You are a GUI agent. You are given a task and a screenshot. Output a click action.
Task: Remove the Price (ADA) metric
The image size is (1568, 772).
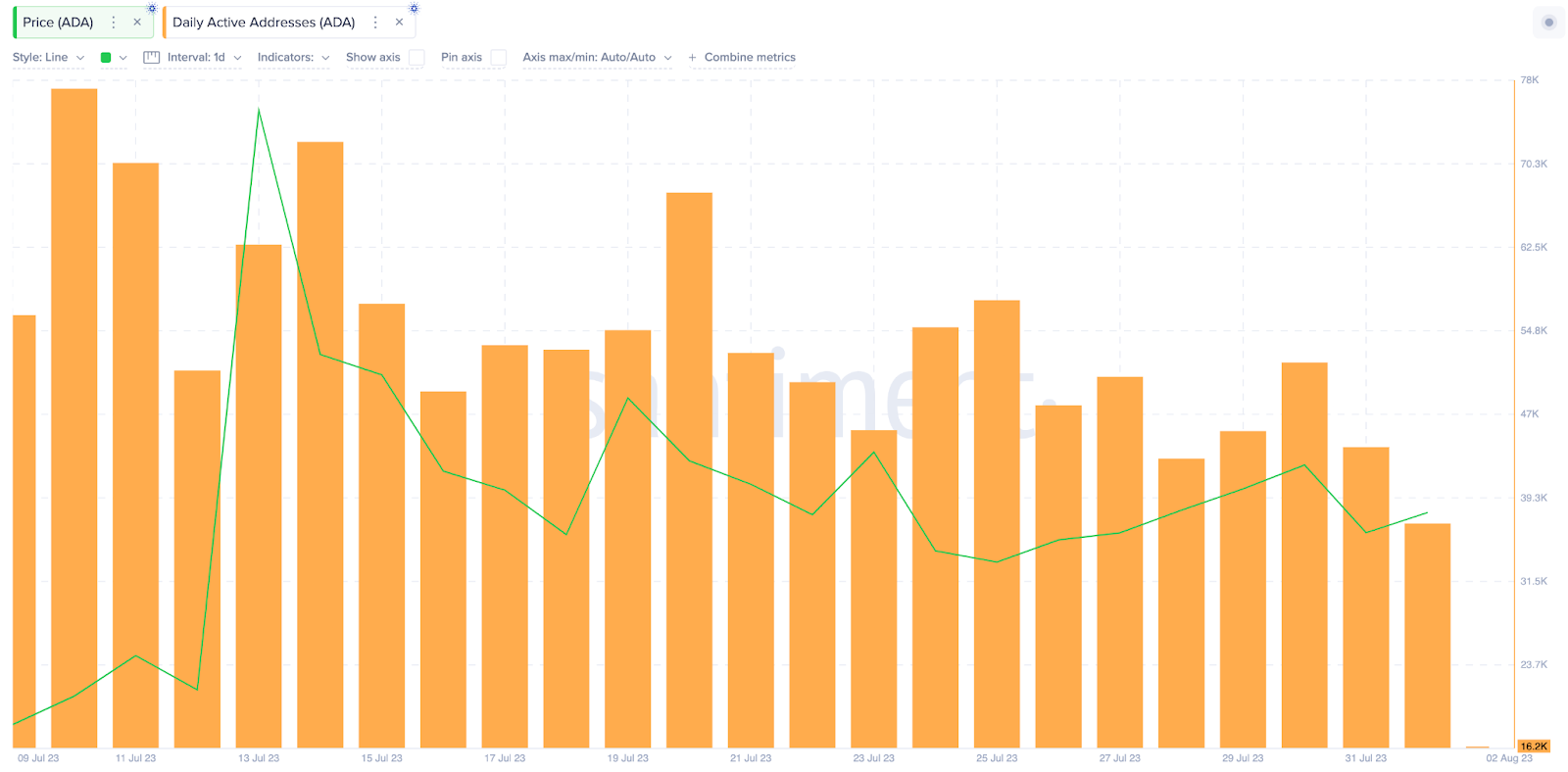coord(137,22)
